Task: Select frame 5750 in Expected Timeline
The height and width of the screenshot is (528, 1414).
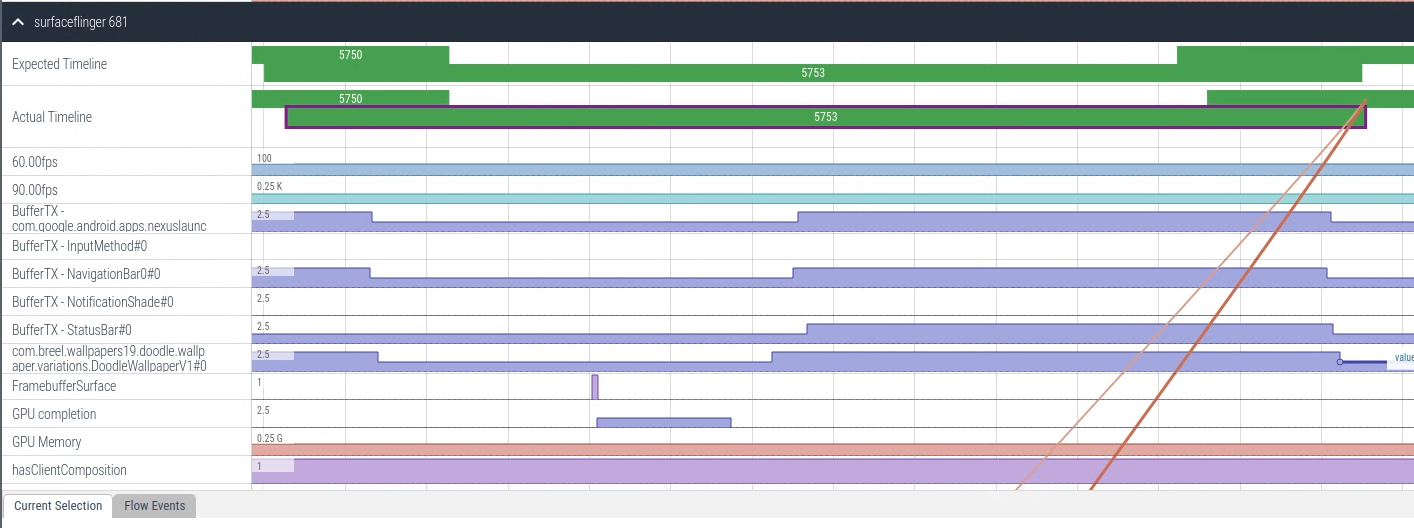Action: click(350, 55)
